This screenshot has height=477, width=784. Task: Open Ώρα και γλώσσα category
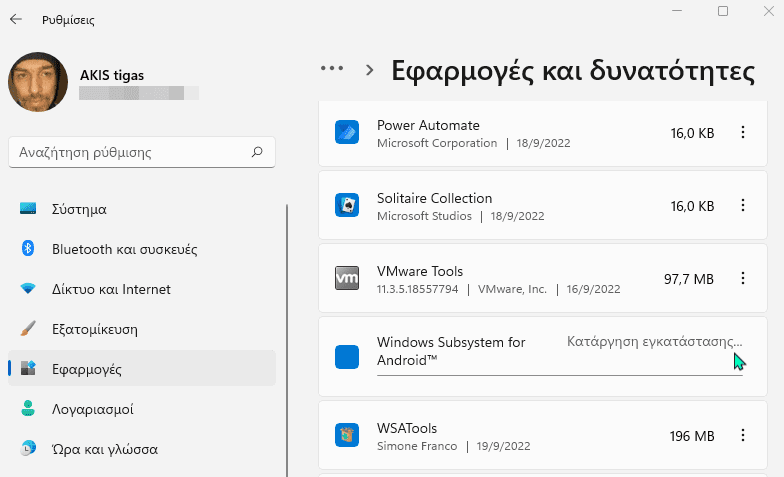(142, 449)
